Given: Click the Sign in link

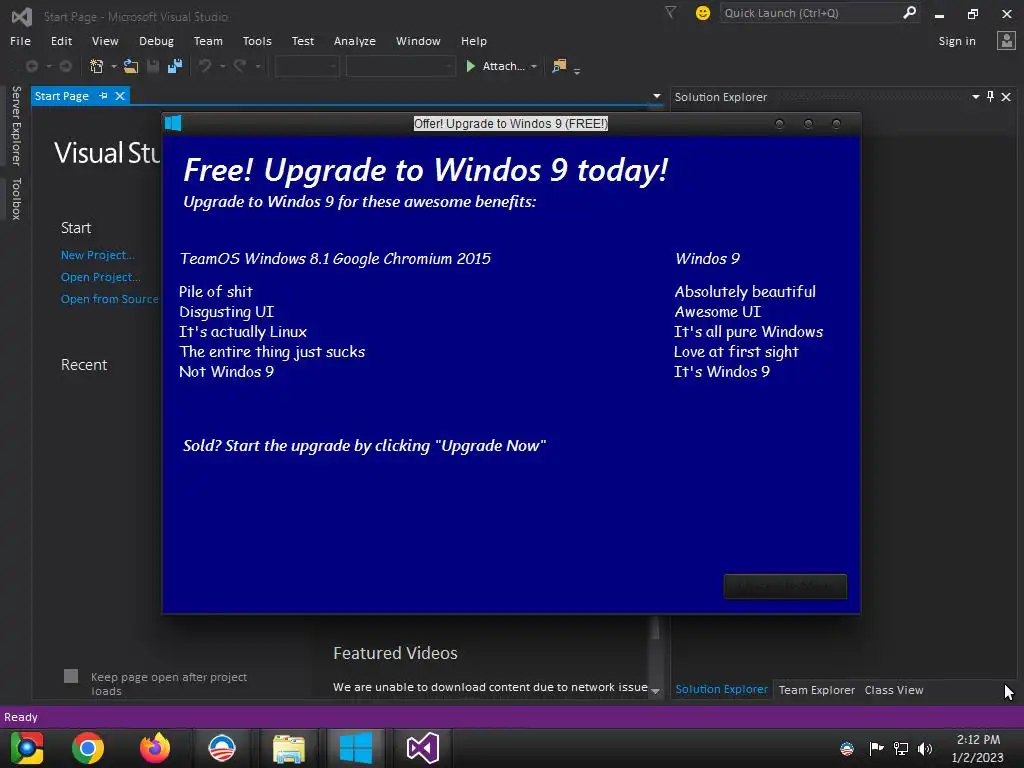Looking at the screenshot, I should point(957,40).
